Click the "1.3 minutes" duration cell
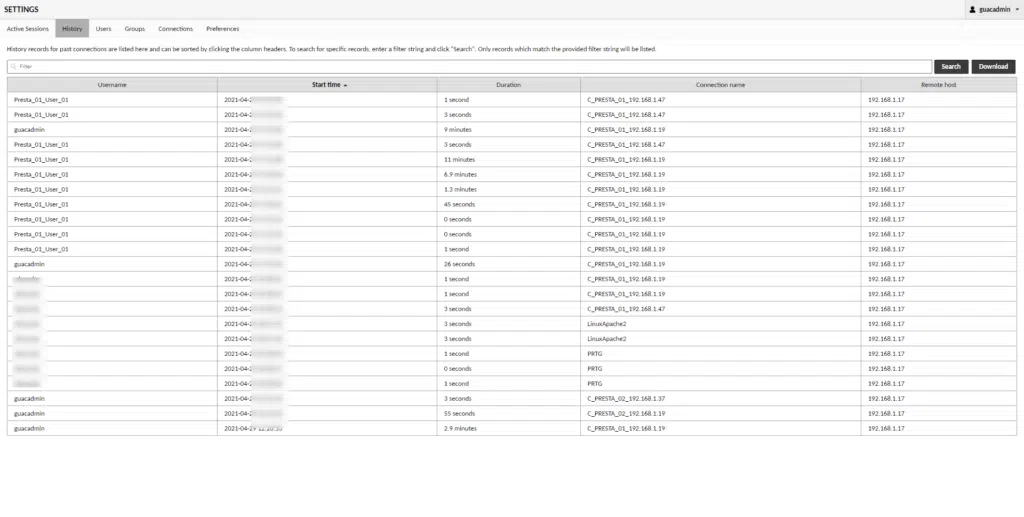 coord(509,190)
